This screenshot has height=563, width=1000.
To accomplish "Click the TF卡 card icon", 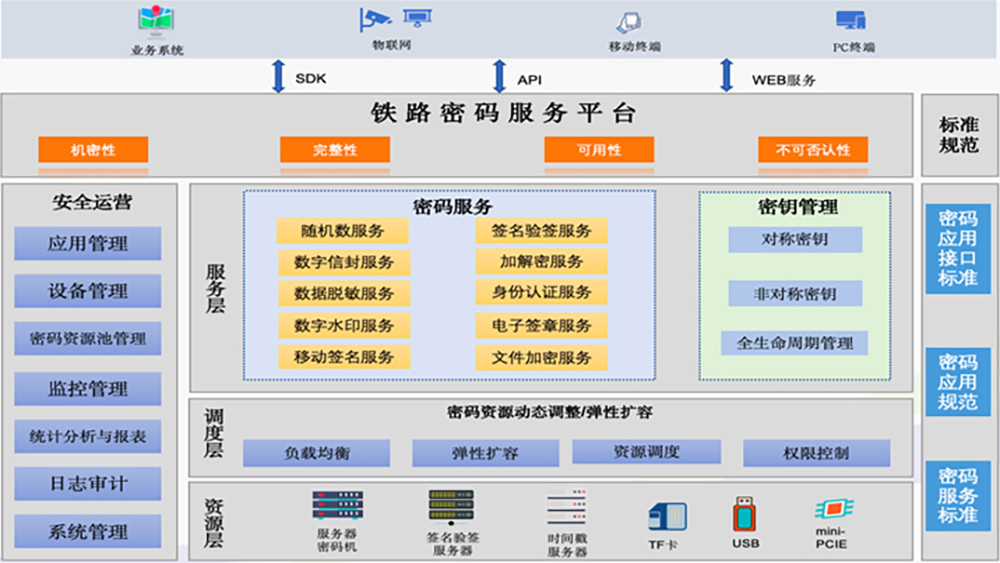I will (668, 516).
